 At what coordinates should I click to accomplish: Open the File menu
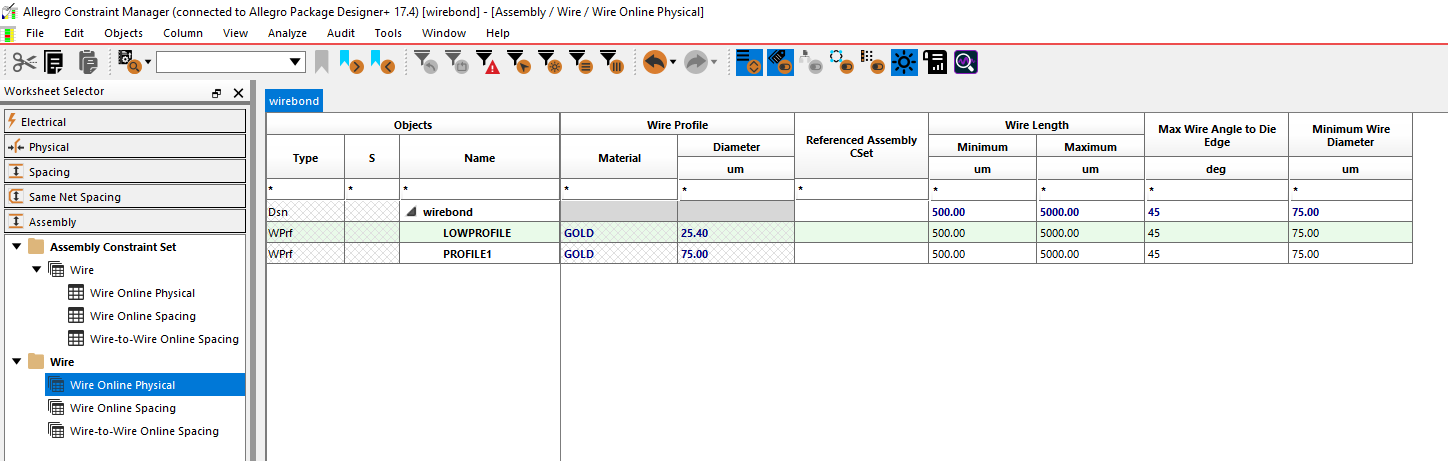tap(35, 33)
